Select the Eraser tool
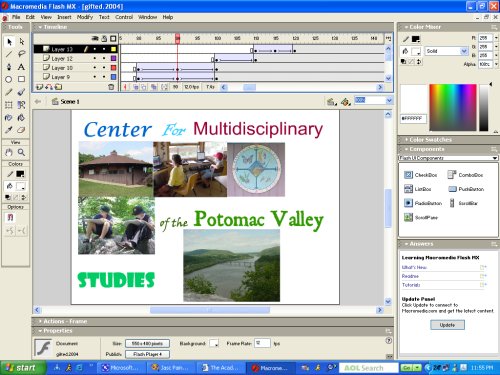The height and width of the screenshot is (375, 500). [x=22, y=130]
